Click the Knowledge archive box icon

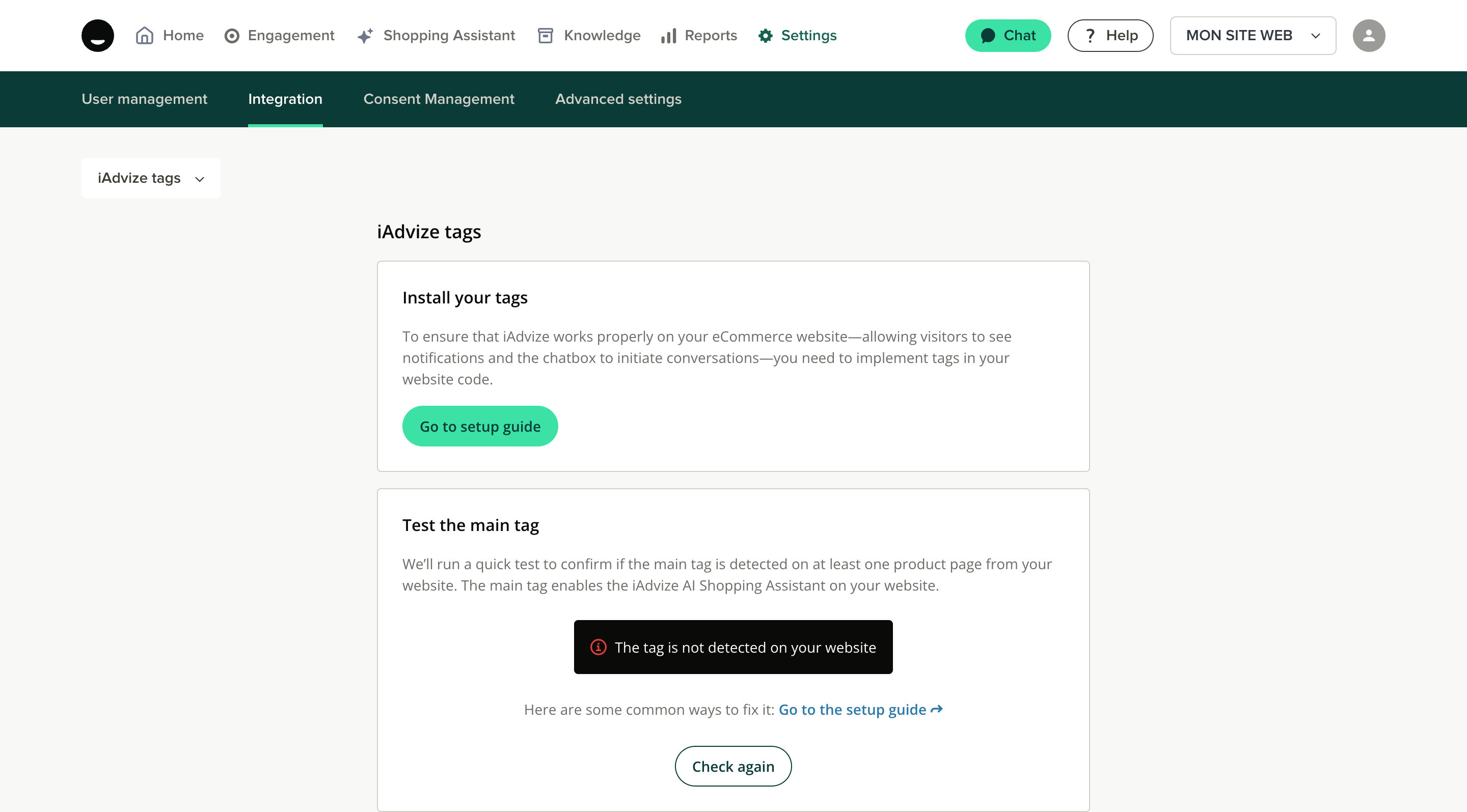[545, 36]
